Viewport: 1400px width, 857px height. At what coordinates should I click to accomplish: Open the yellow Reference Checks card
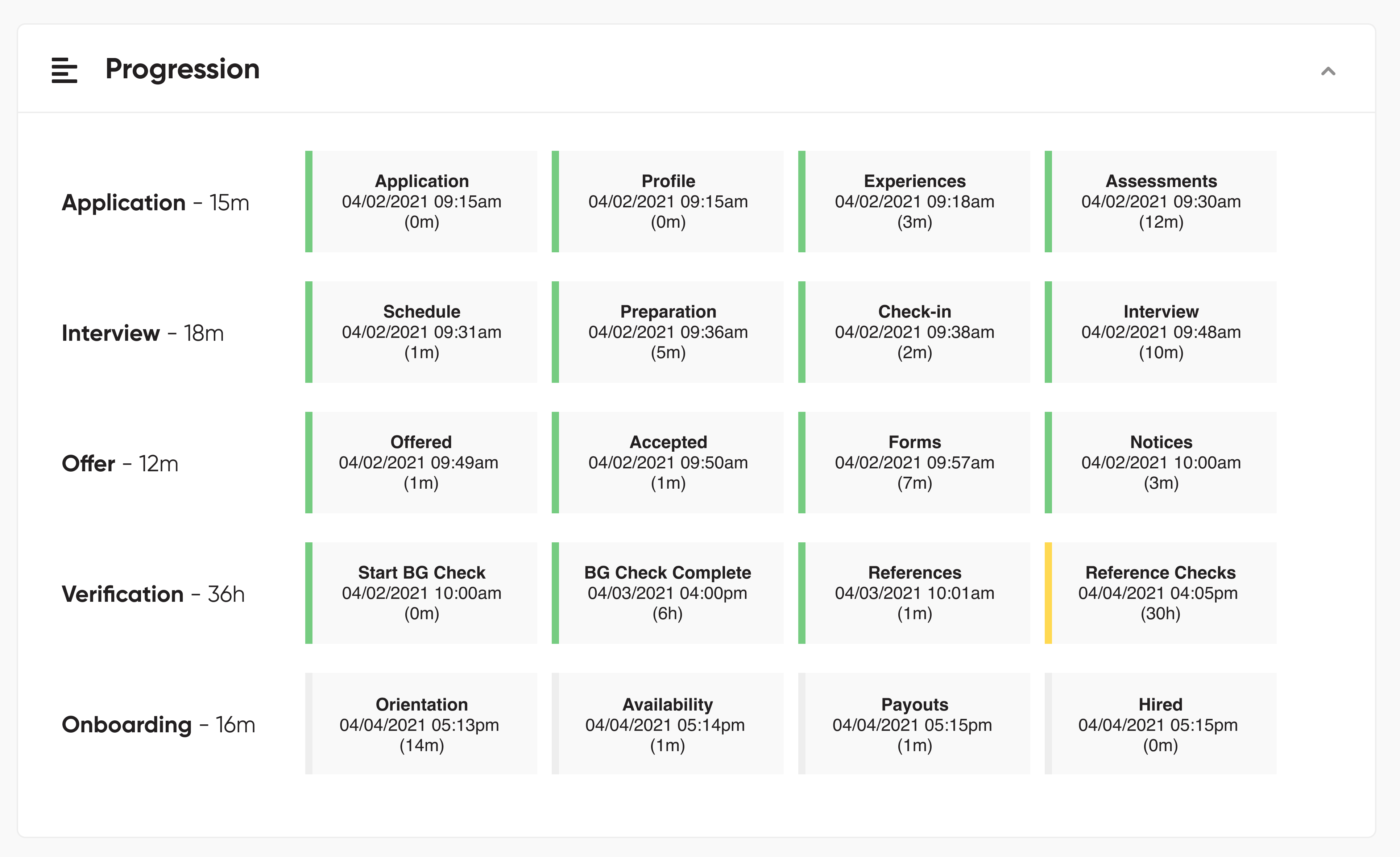[x=1161, y=593]
